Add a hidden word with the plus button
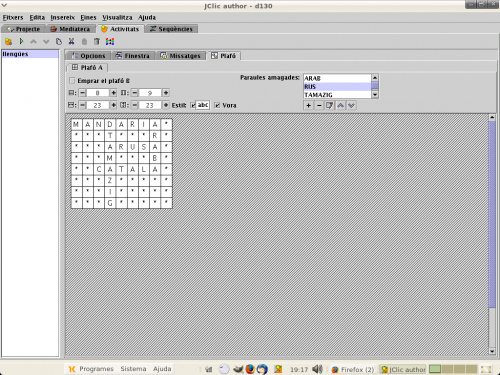This screenshot has height=375, width=500. point(308,105)
